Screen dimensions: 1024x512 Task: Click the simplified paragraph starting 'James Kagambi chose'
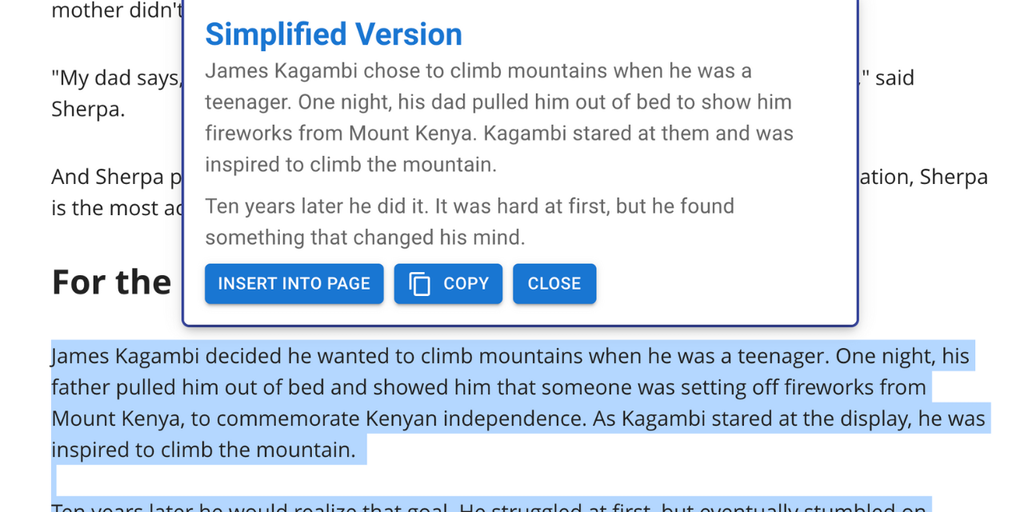tap(478, 72)
